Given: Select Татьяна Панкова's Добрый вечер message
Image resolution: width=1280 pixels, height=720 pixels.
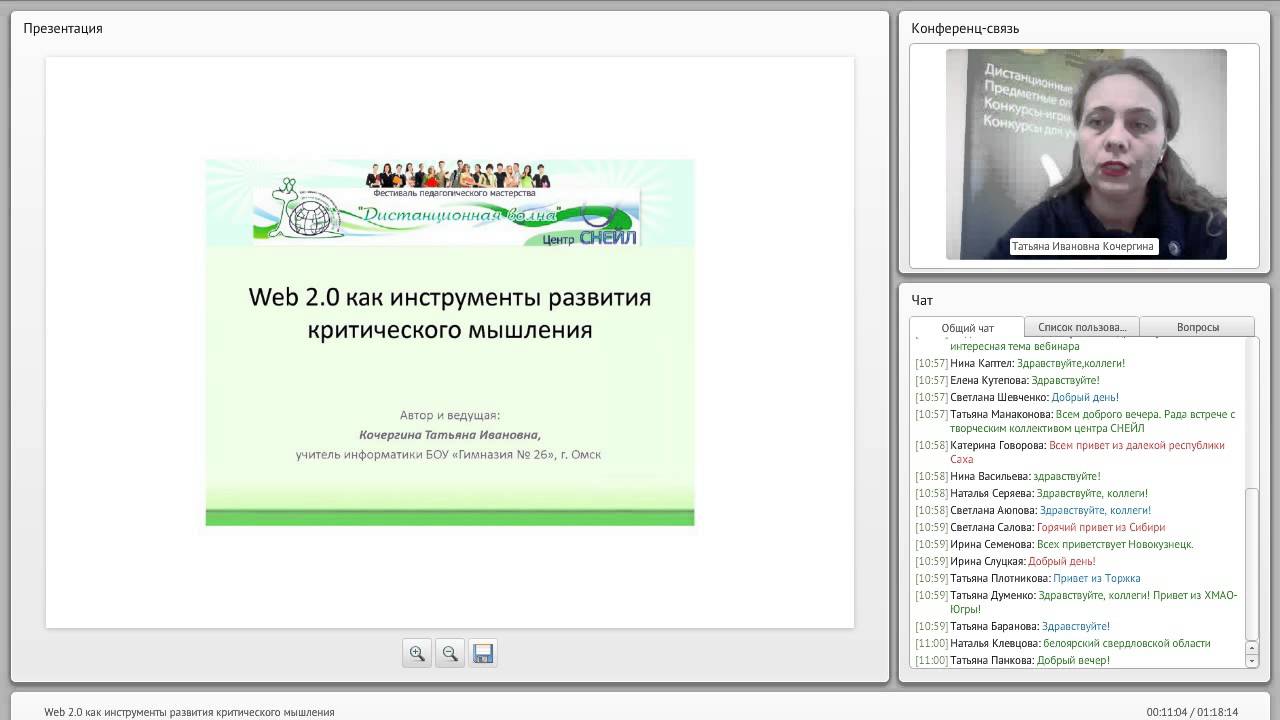Looking at the screenshot, I should (1012, 660).
